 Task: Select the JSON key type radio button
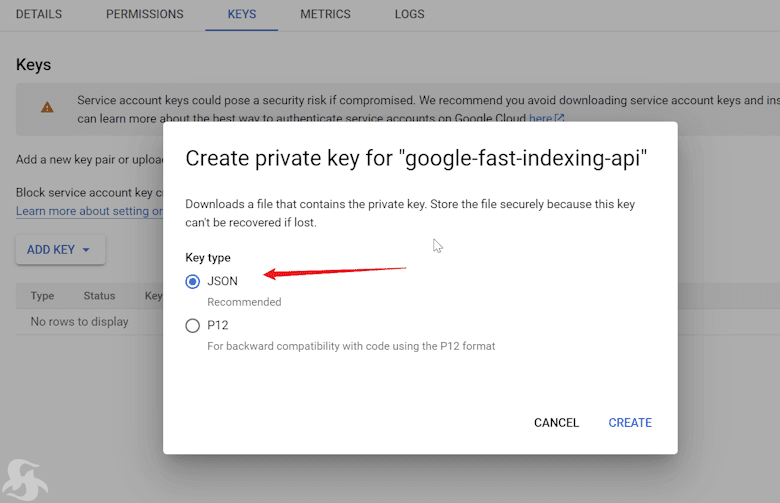pyautogui.click(x=193, y=282)
